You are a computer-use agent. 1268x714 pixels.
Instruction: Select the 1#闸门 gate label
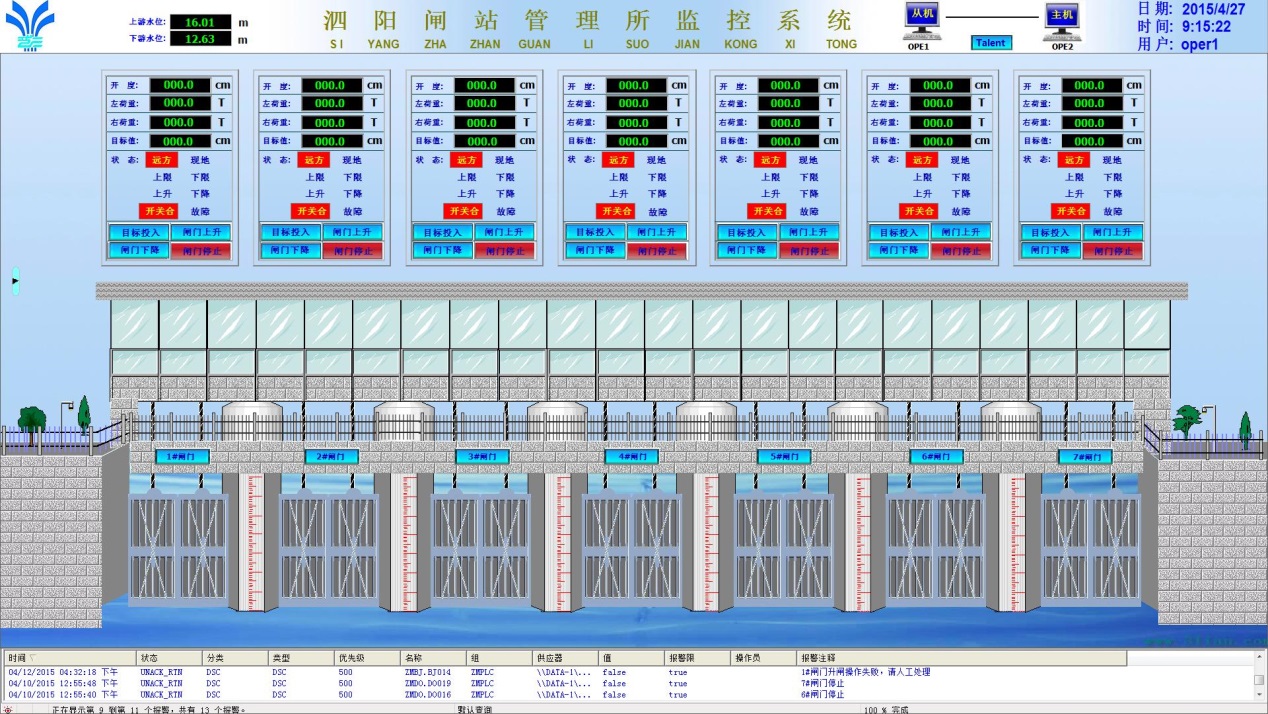(x=183, y=457)
